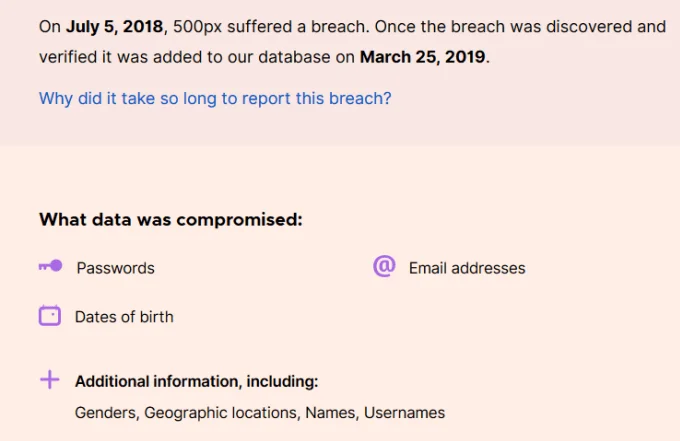
Task: Click the Email addresses label
Action: tap(466, 268)
